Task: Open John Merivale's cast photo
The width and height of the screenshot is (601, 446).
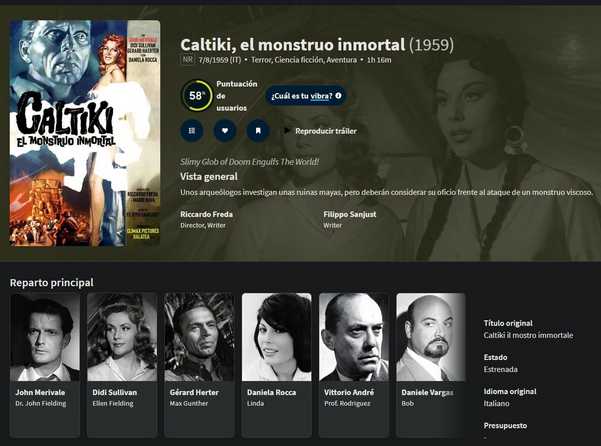Action: (x=45, y=337)
